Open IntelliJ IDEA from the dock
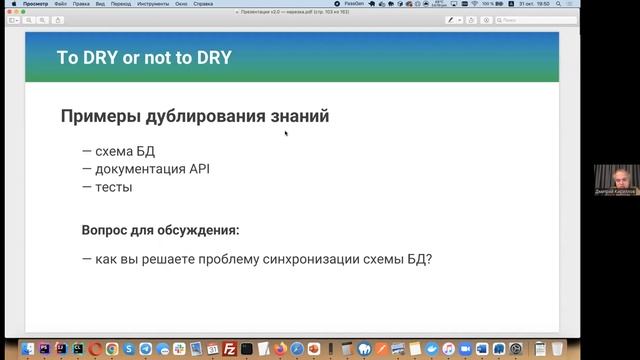The width and height of the screenshot is (640, 360). point(61,349)
